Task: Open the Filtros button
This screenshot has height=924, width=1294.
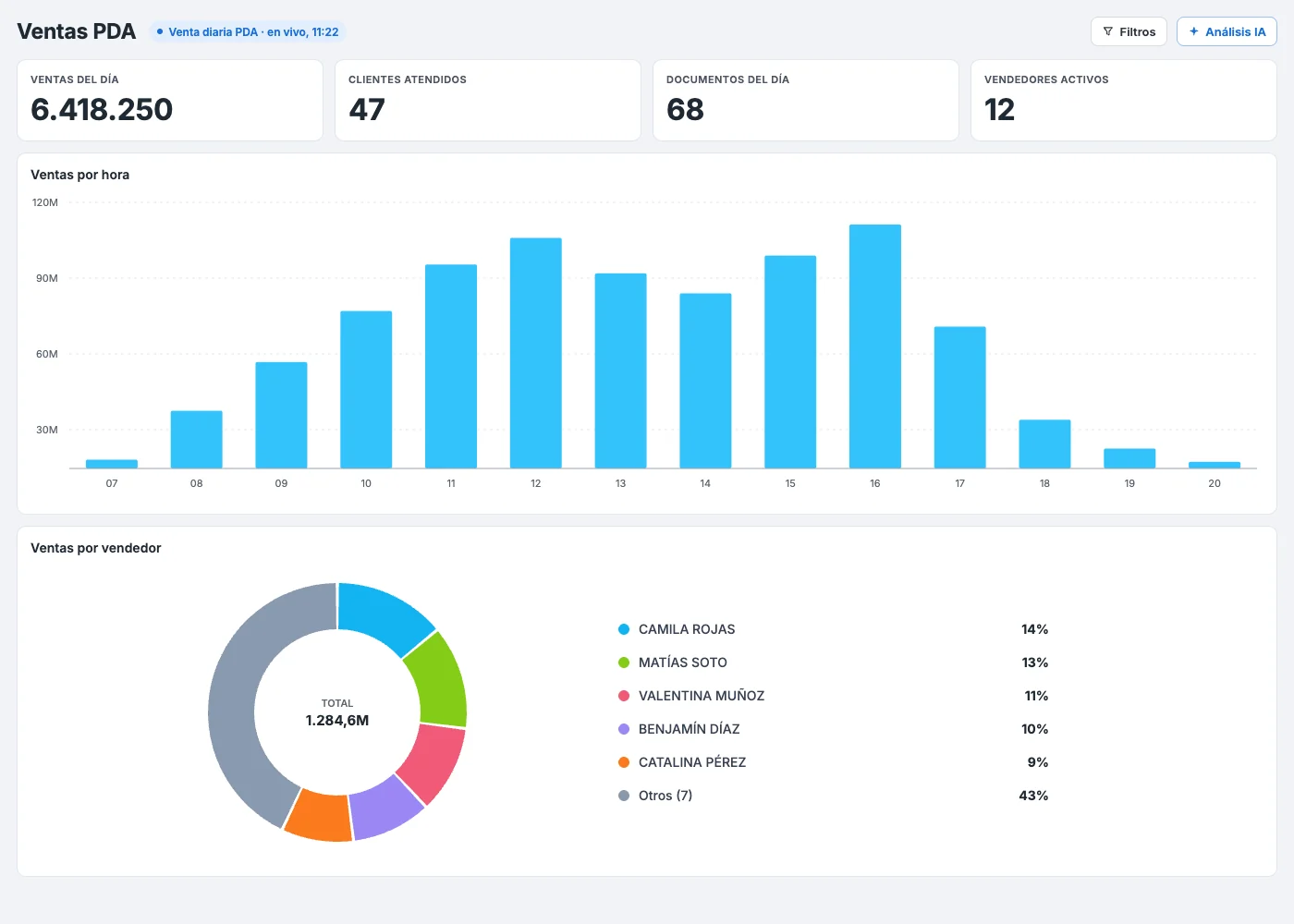Action: [1129, 31]
